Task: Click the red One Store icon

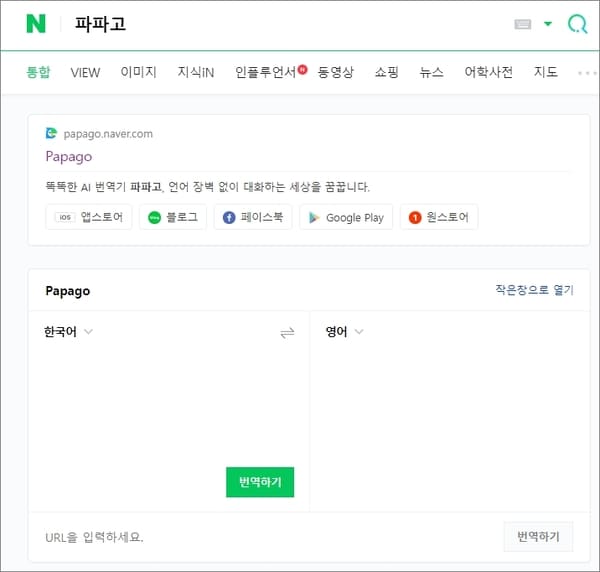Action: tap(415, 218)
